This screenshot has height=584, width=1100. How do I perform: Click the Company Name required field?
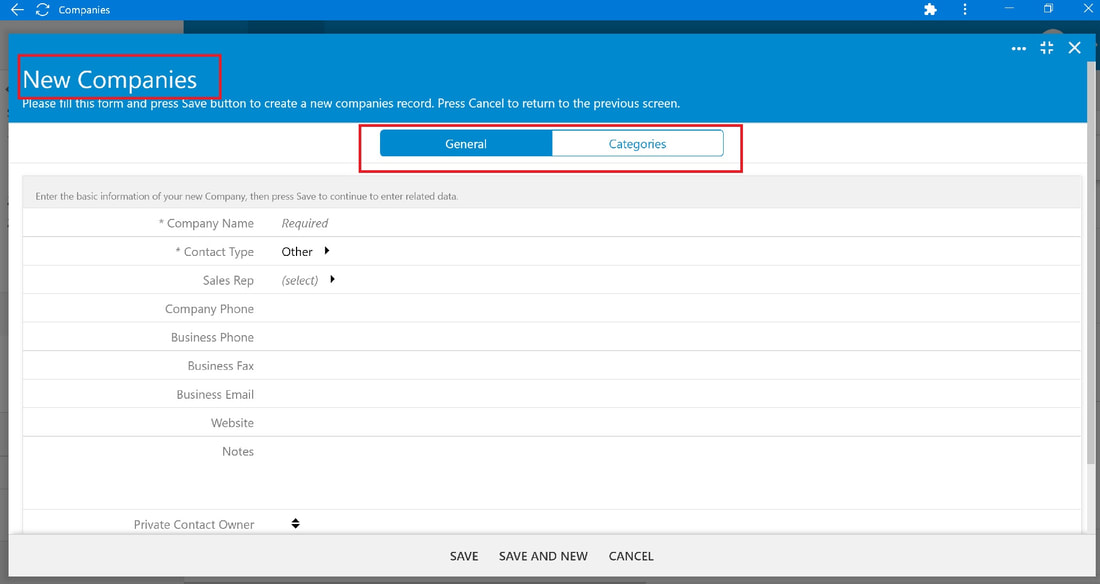pyautogui.click(x=679, y=223)
